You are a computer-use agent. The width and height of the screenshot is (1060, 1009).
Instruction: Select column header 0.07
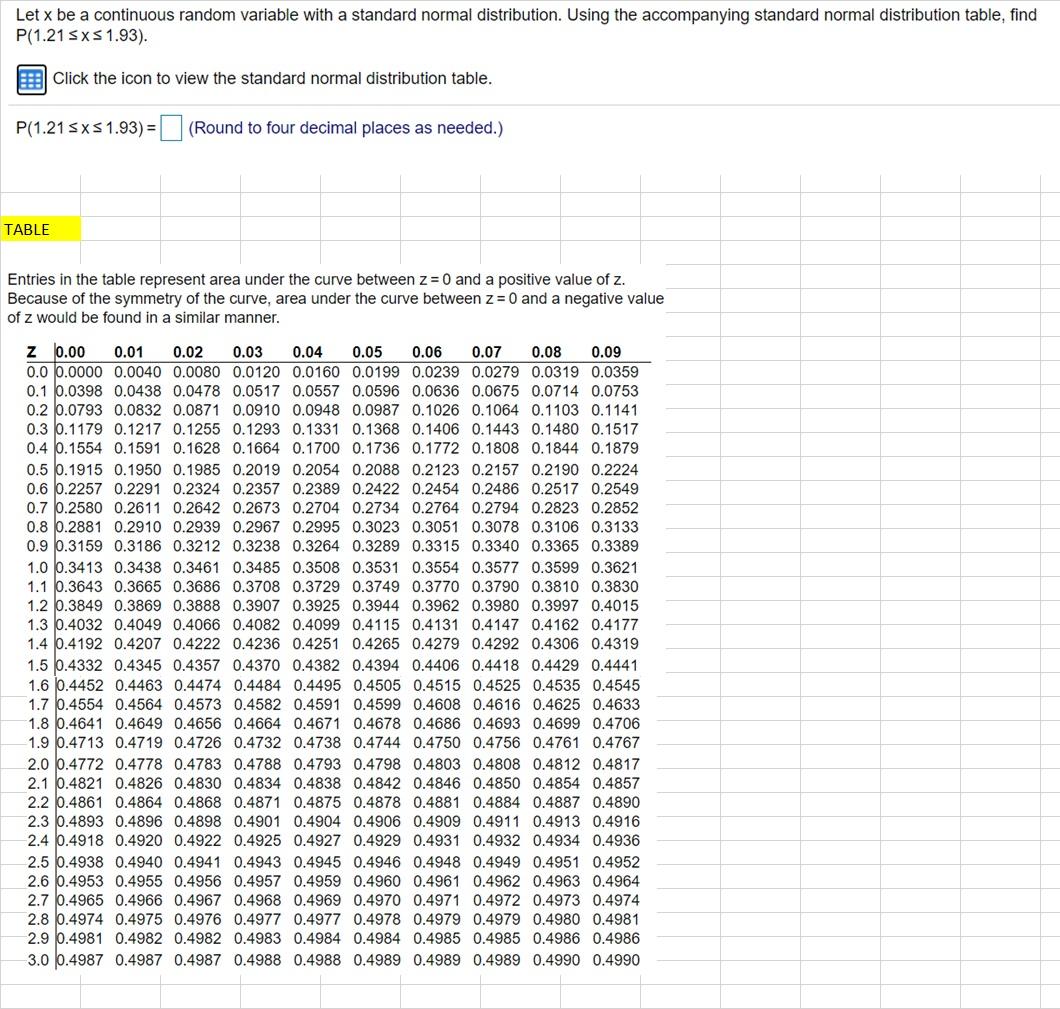pos(487,352)
